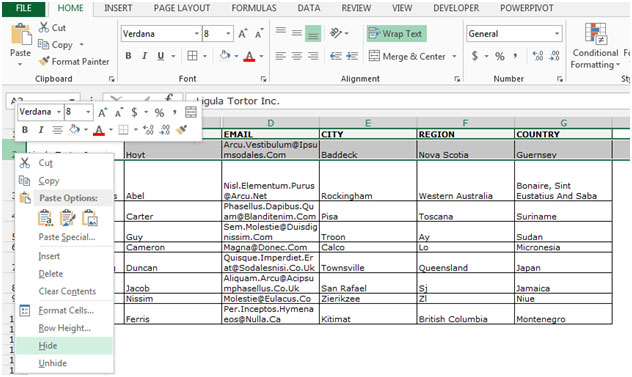Click the Borders icon in ribbon
Viewport: 632px width, 377px height.
click(192, 56)
